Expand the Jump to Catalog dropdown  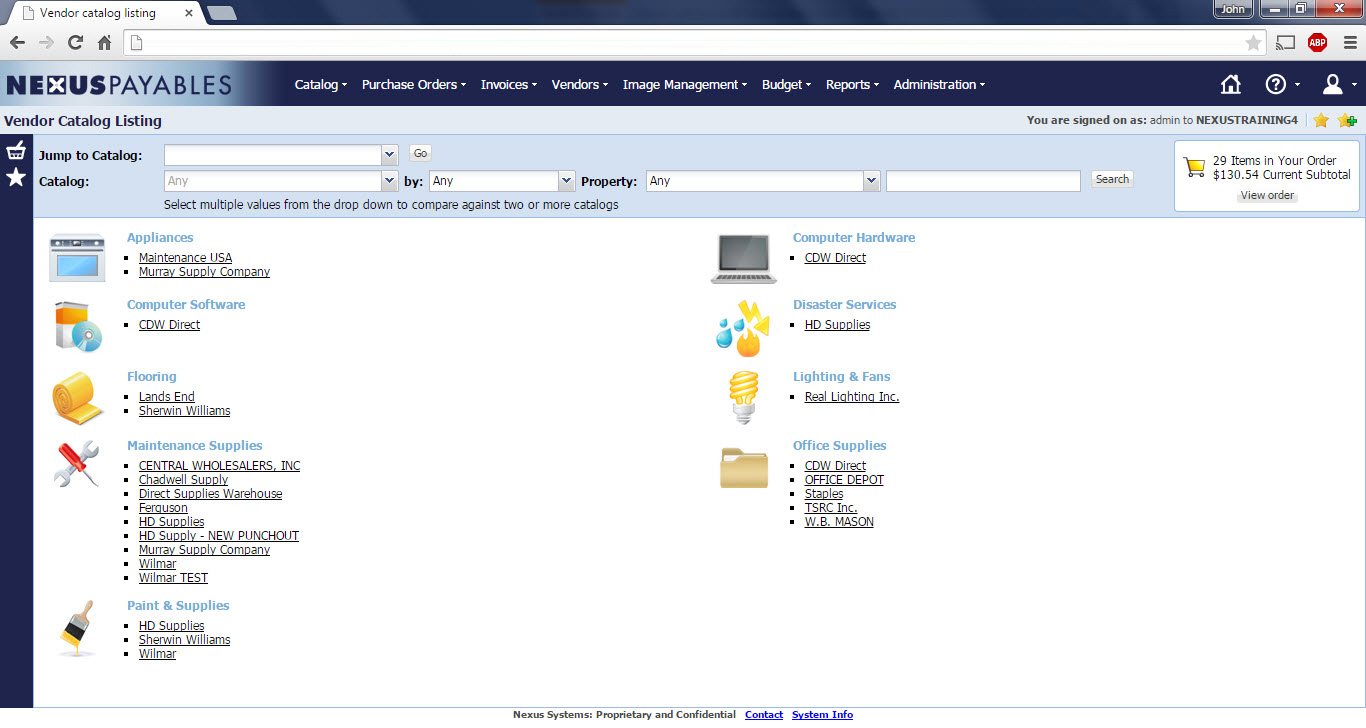pos(389,155)
